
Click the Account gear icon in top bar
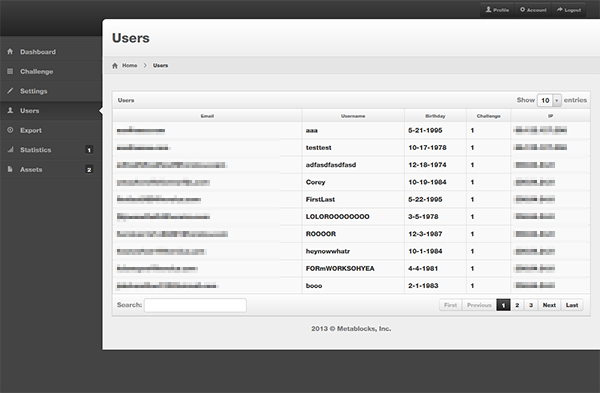tap(522, 10)
